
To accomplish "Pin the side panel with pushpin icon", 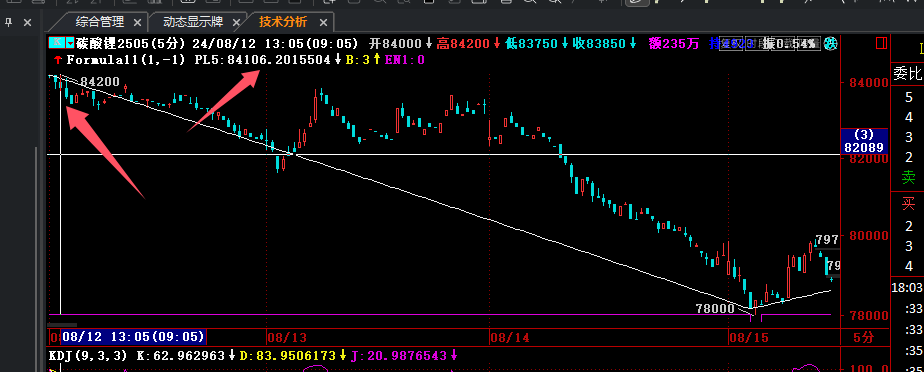I will point(8,22).
